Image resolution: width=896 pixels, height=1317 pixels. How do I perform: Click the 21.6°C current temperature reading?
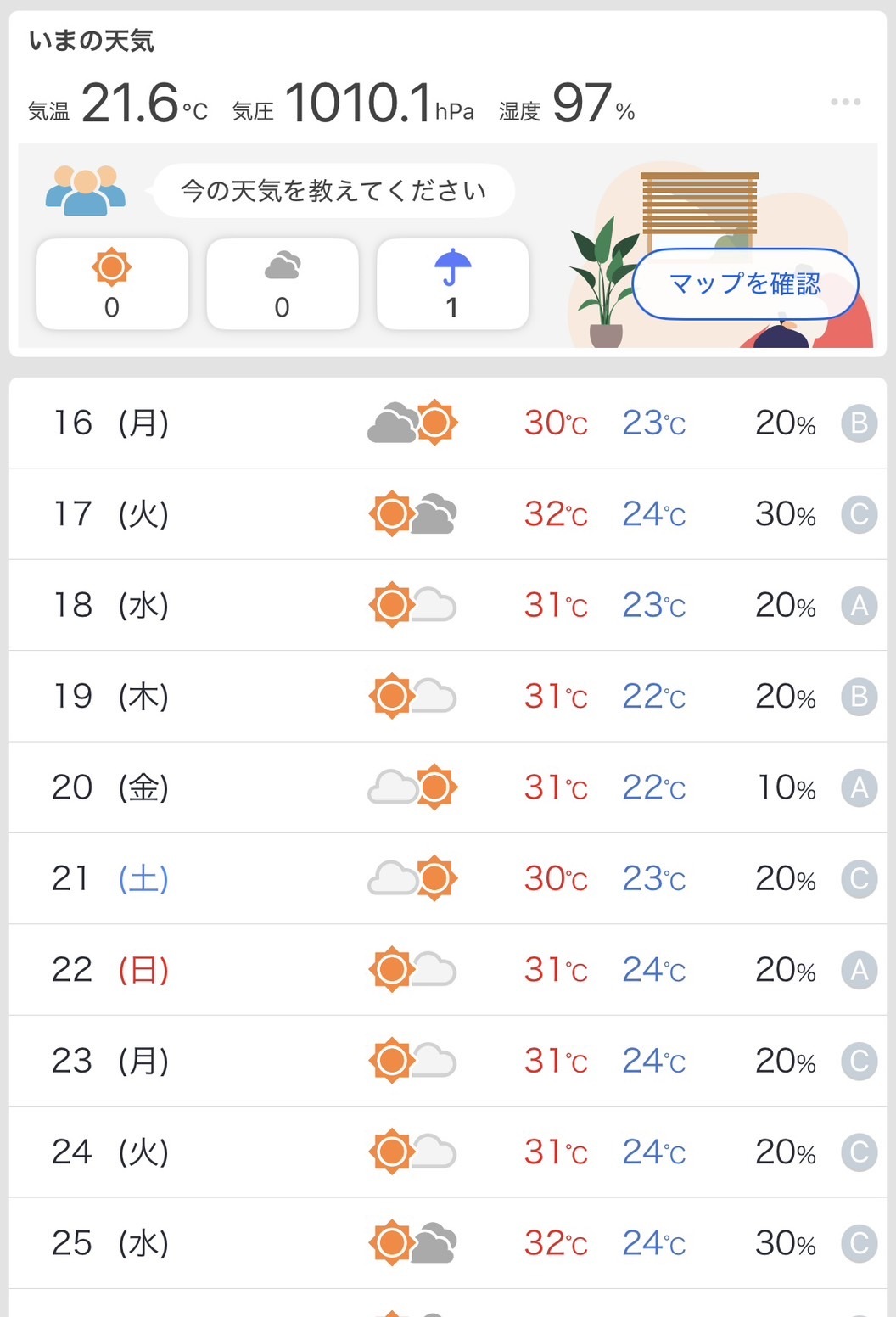coord(144,104)
